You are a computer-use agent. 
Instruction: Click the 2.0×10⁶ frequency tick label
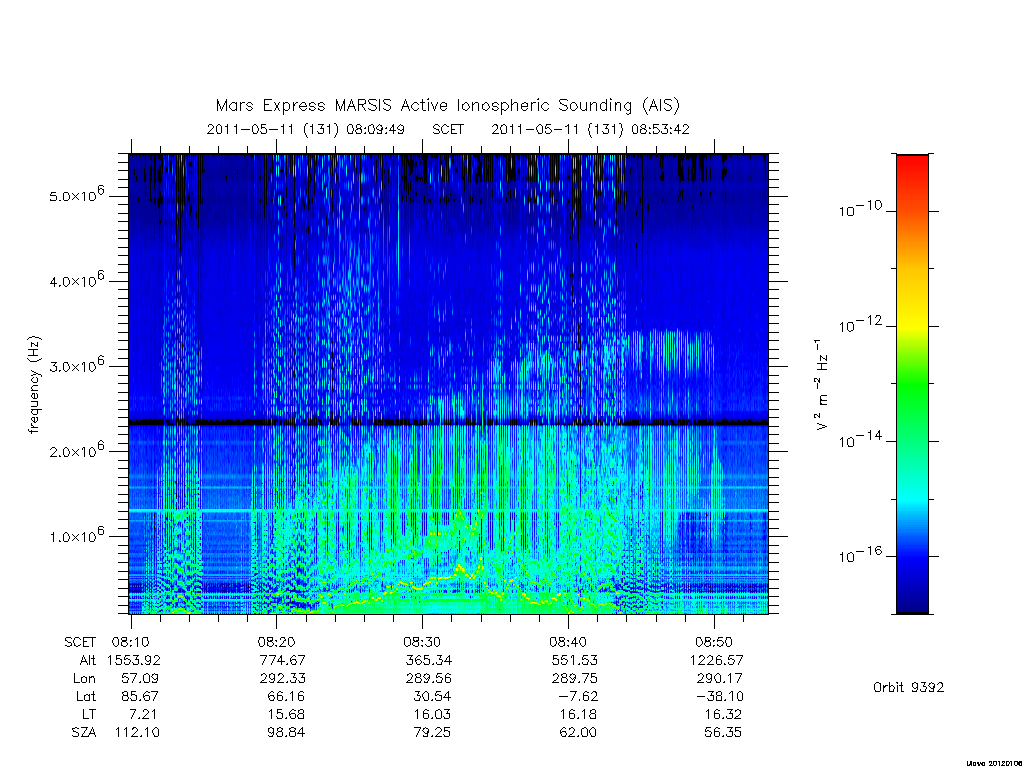point(76,451)
